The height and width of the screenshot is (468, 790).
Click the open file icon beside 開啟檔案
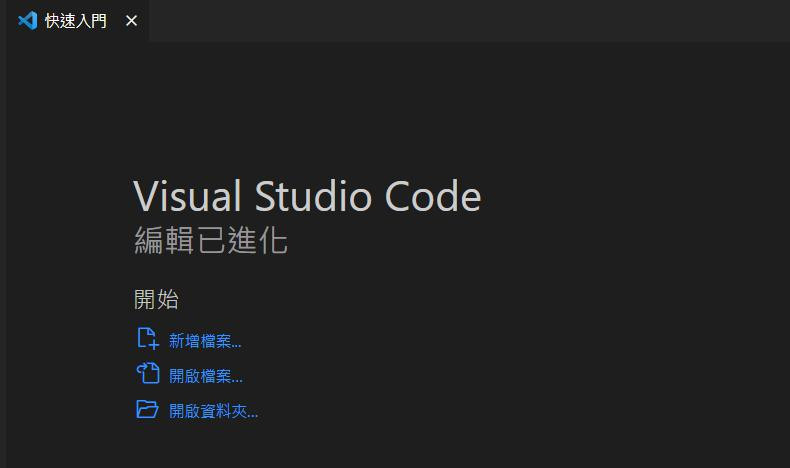tap(148, 373)
